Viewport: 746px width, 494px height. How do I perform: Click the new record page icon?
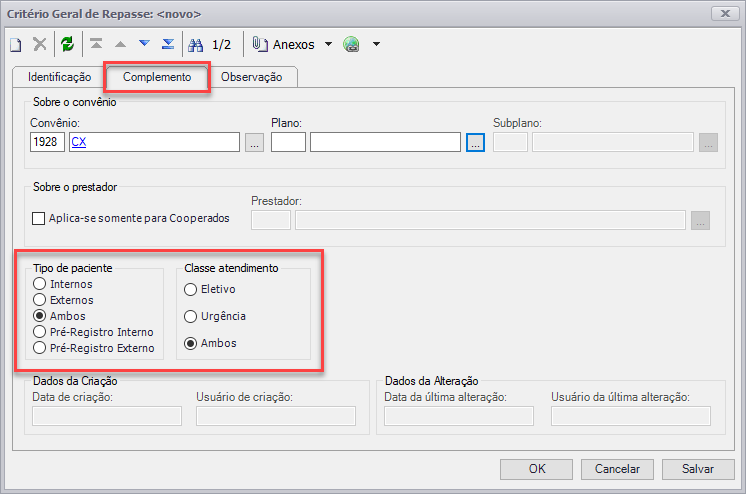(x=16, y=45)
